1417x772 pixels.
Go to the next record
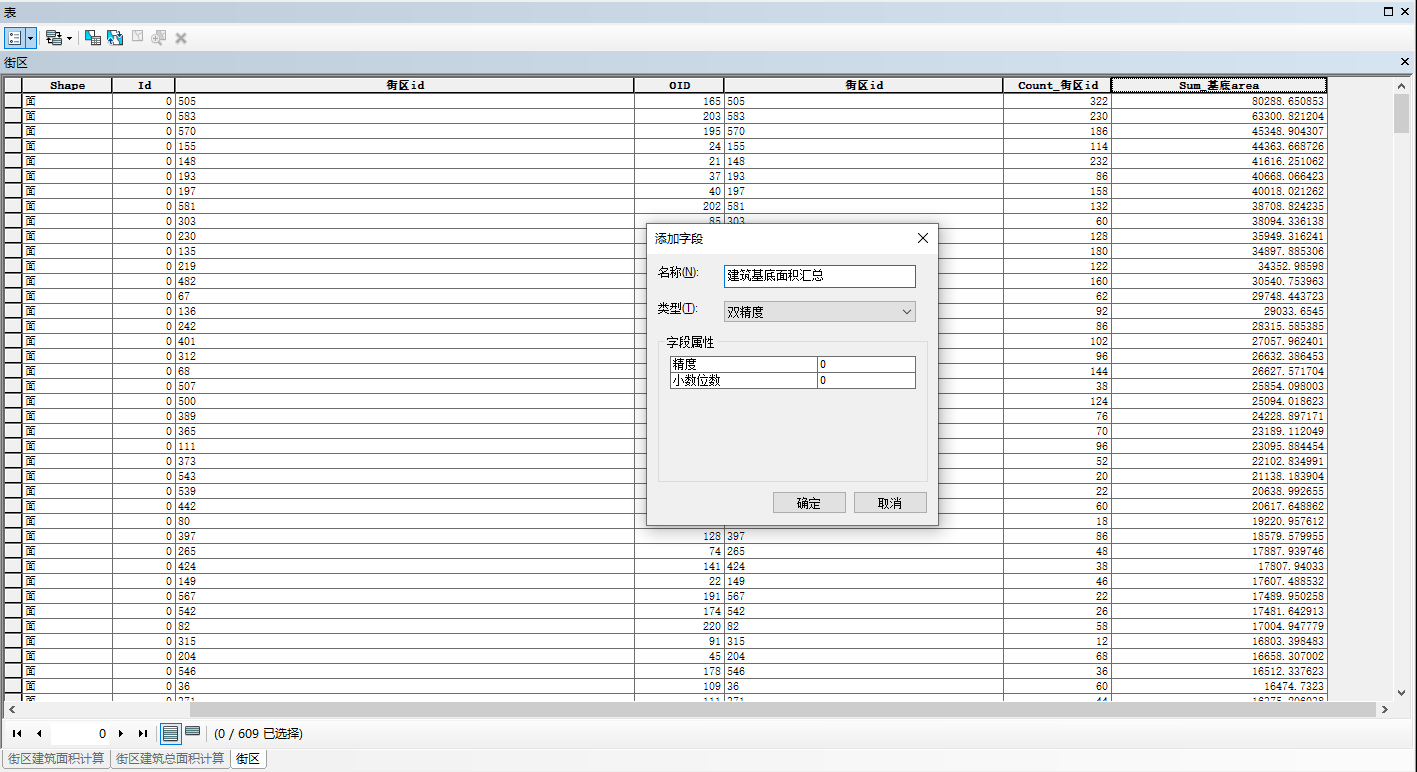coord(121,733)
